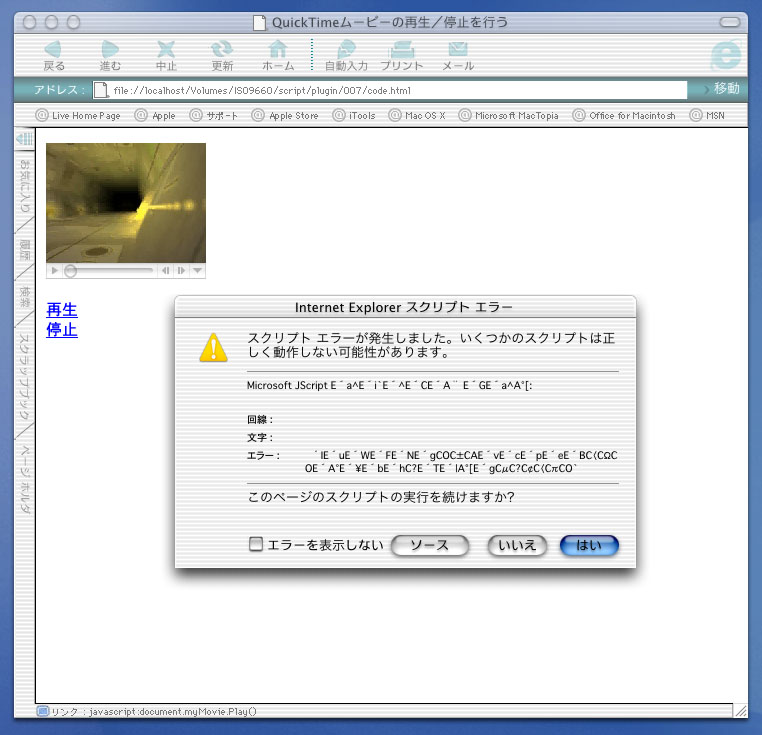Viewport: 762px width, 735px height.
Task: Open the QuickTime controller dropdown menu
Action: [x=197, y=271]
